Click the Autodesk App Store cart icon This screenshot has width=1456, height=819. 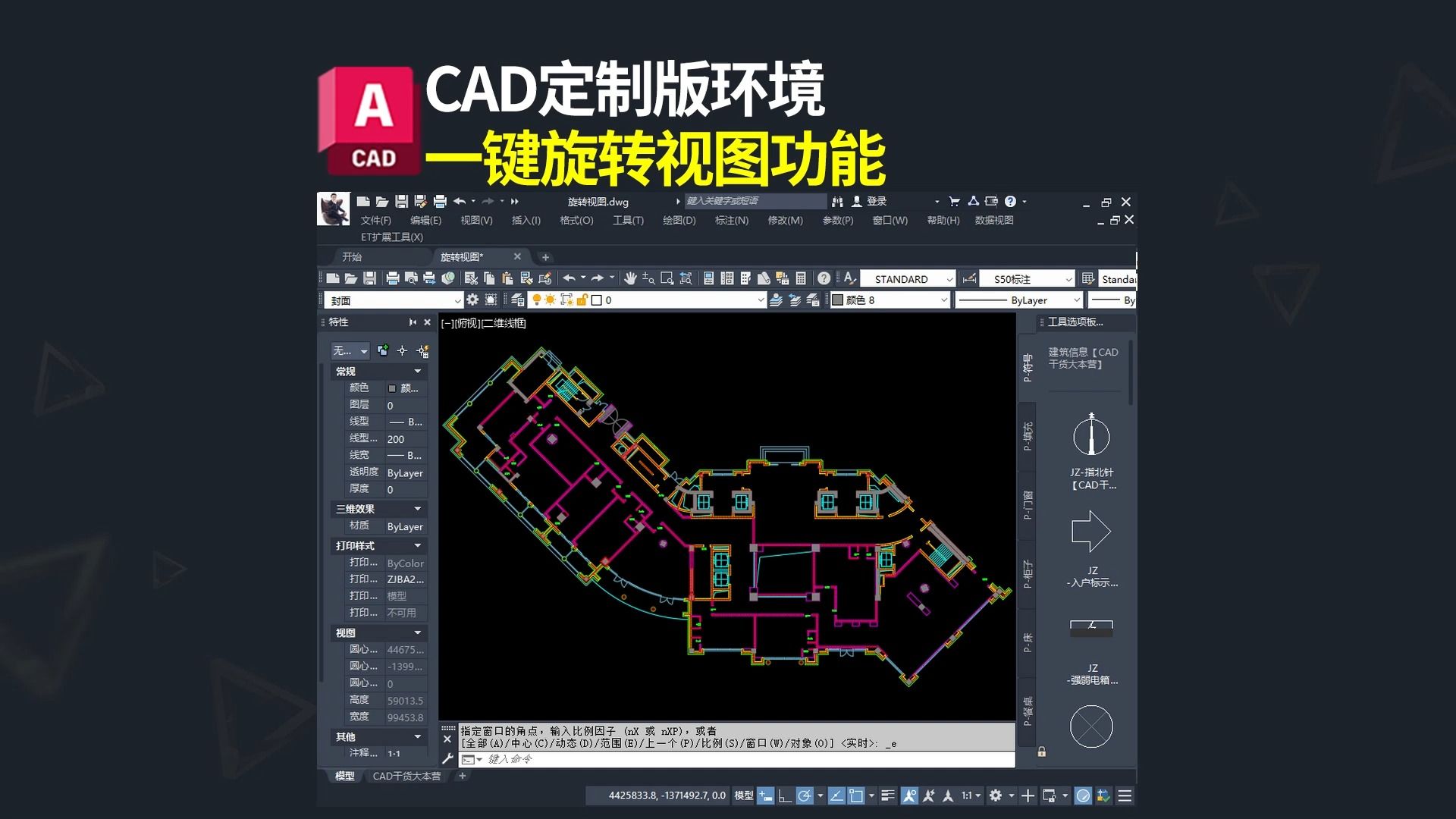click(954, 202)
